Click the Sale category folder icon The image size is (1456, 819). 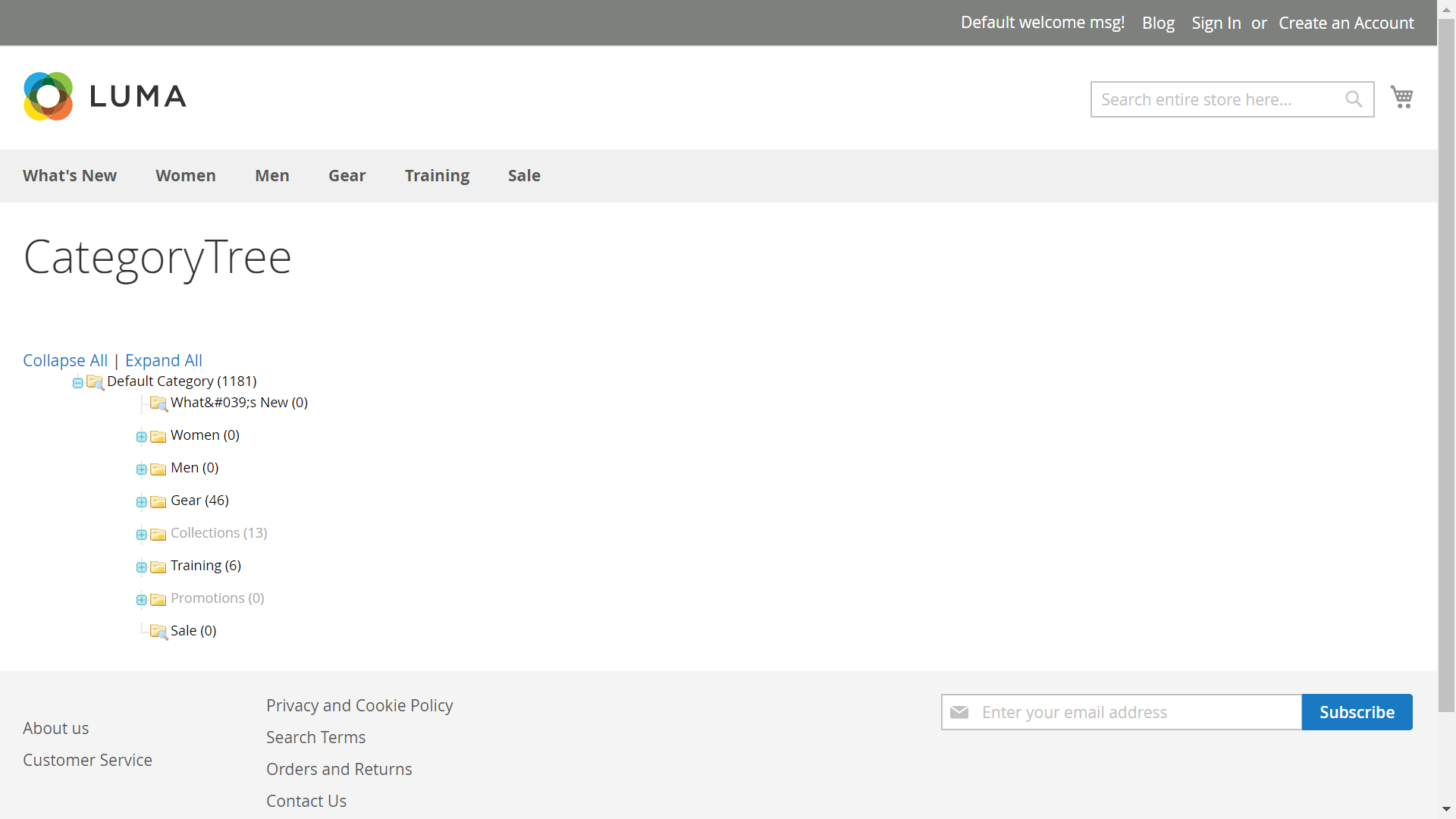159,631
